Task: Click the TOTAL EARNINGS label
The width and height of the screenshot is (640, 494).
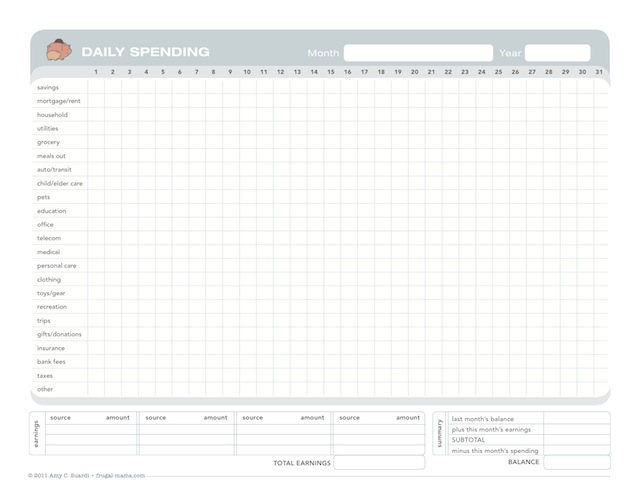Action: pyautogui.click(x=302, y=463)
